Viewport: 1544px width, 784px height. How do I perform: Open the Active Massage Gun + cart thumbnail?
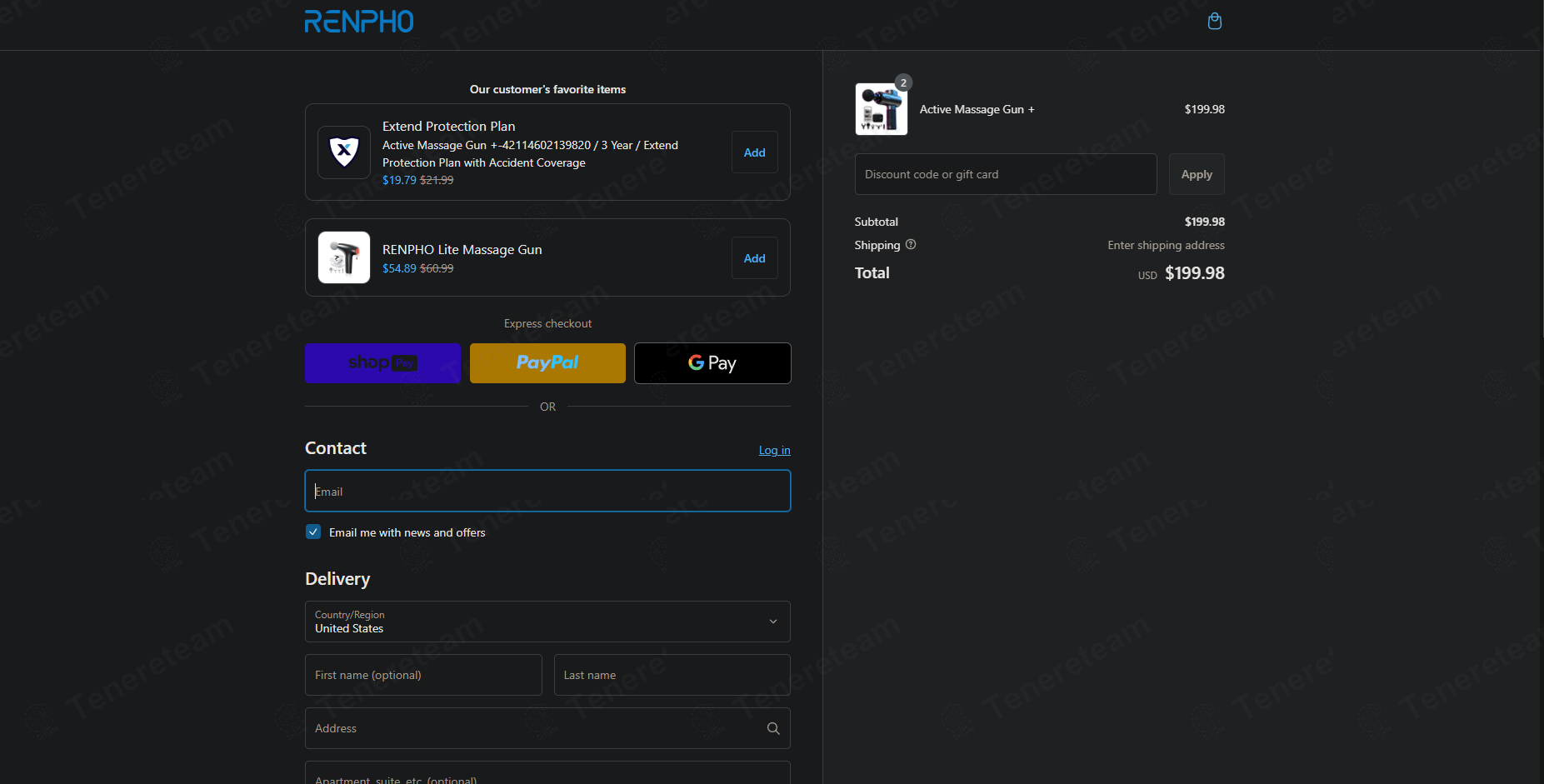(881, 109)
